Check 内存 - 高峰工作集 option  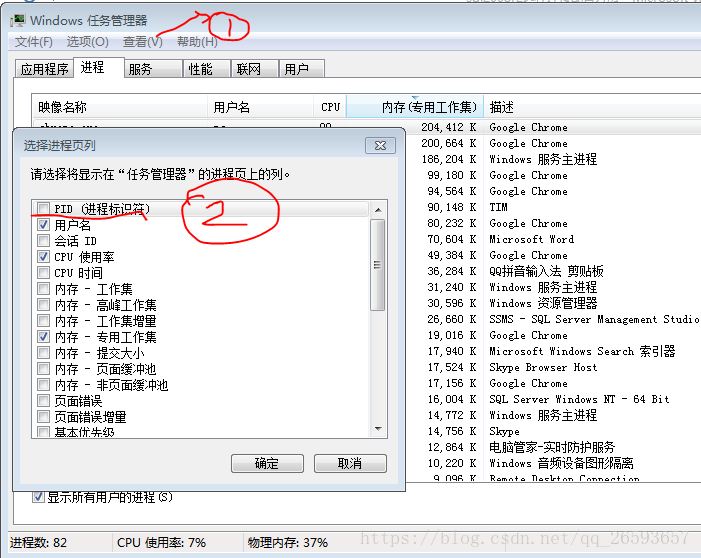(43, 304)
